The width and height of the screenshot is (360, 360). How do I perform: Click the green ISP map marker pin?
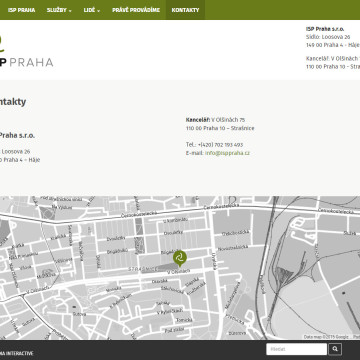click(180, 259)
